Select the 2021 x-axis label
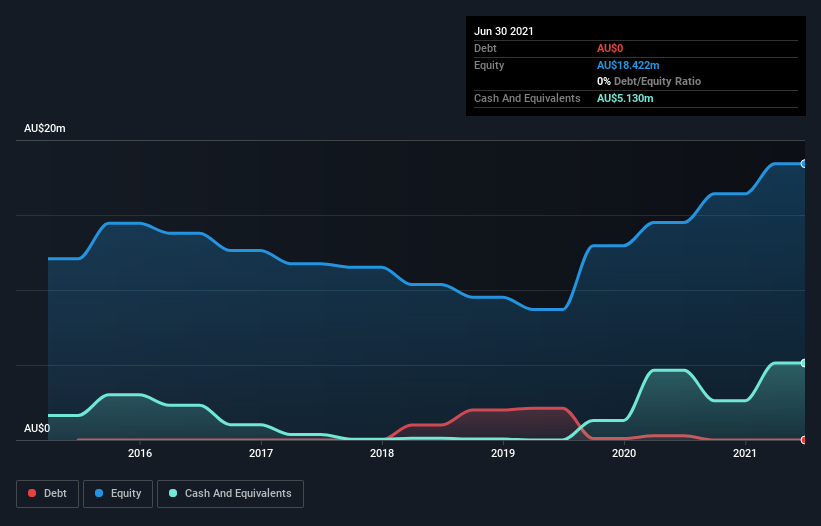The width and height of the screenshot is (821, 526). click(x=745, y=453)
